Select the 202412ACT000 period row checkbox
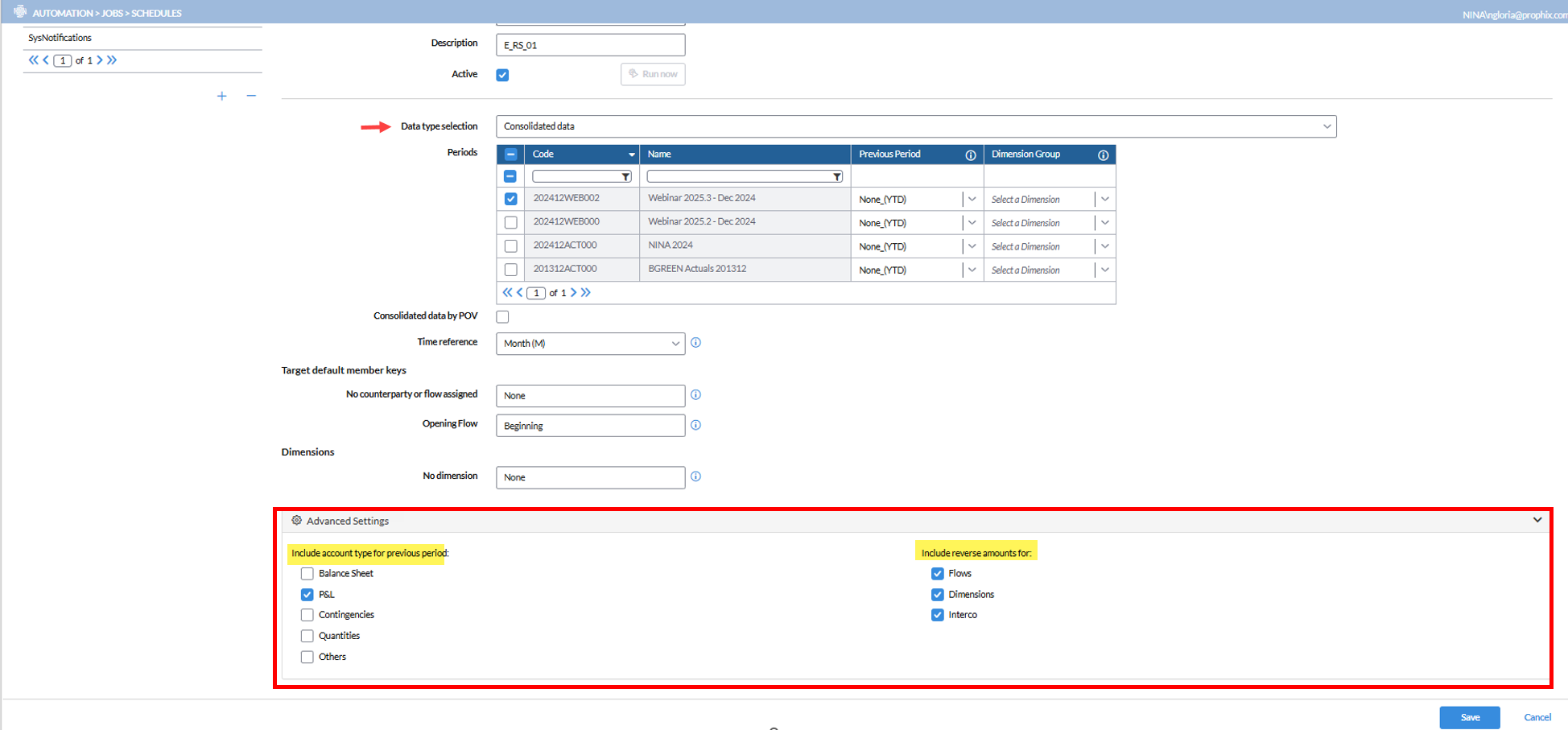This screenshot has width=1568, height=730. pos(511,246)
